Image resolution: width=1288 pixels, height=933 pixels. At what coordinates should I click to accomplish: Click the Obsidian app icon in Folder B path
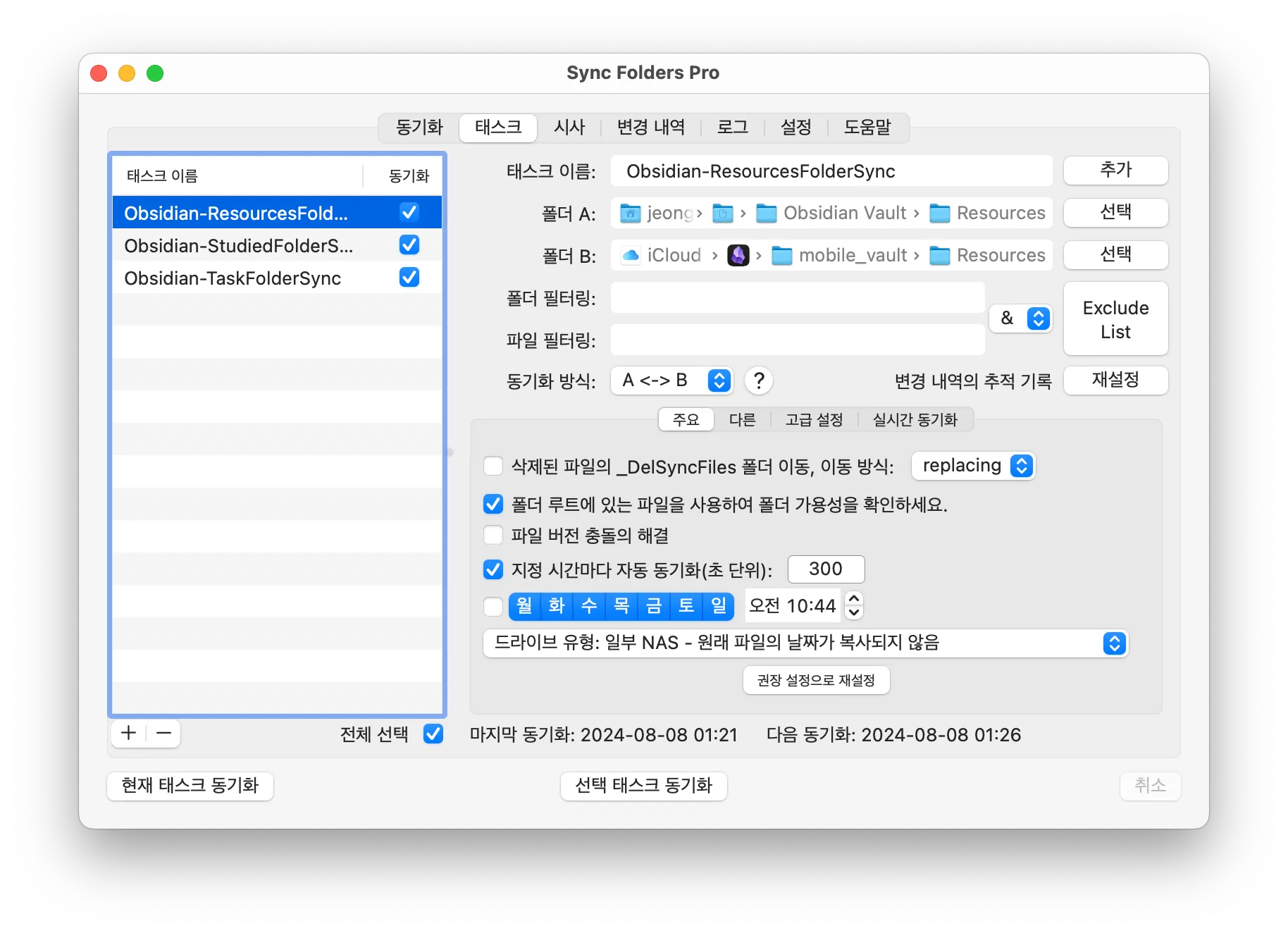[738, 255]
